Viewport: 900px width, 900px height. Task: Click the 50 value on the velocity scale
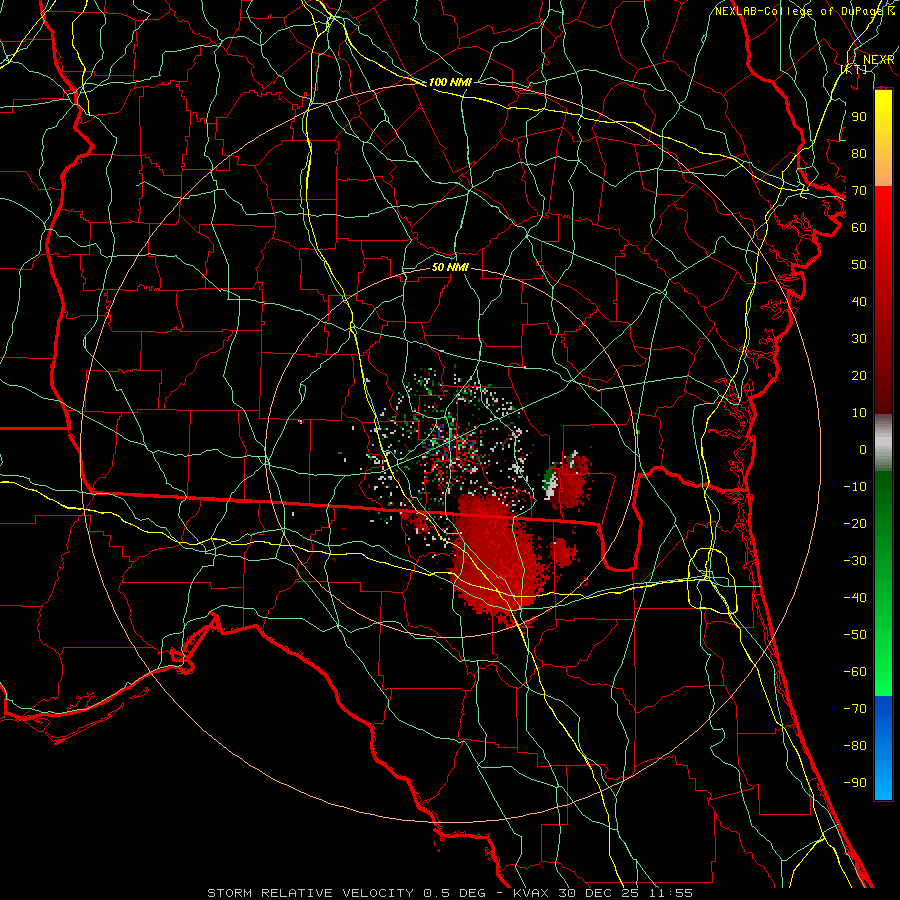click(x=859, y=265)
